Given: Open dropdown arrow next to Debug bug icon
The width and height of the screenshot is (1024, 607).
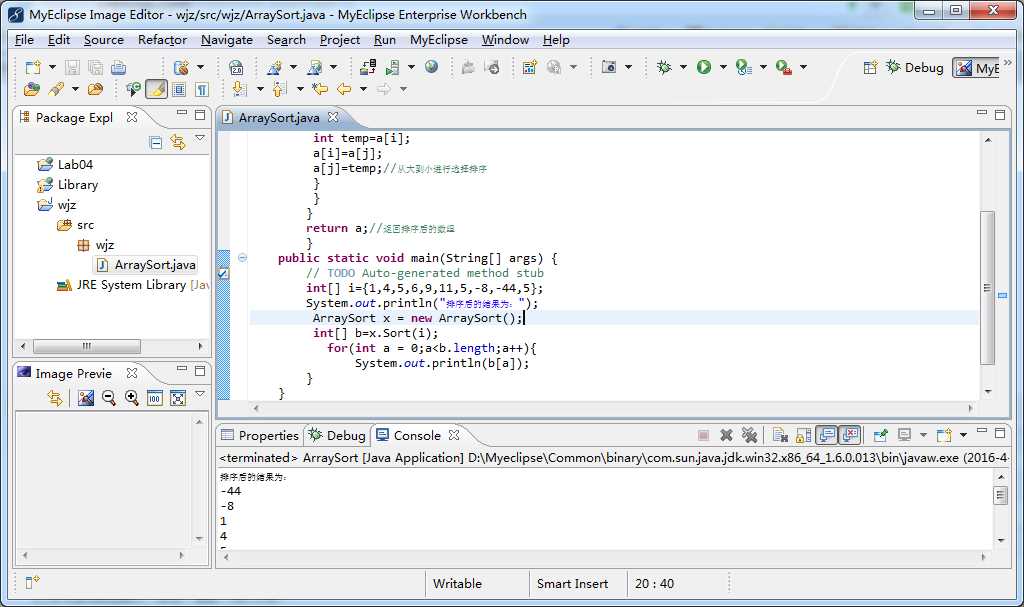Looking at the screenshot, I should coord(683,67).
